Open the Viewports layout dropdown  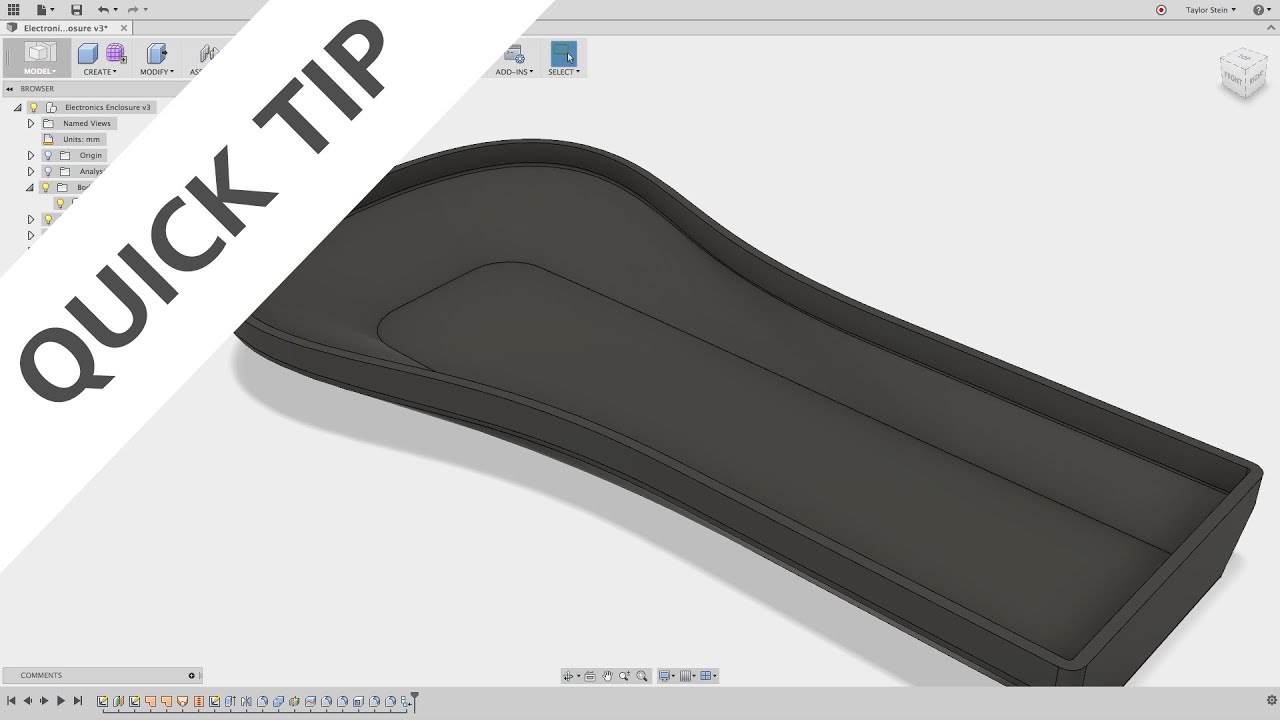(708, 676)
